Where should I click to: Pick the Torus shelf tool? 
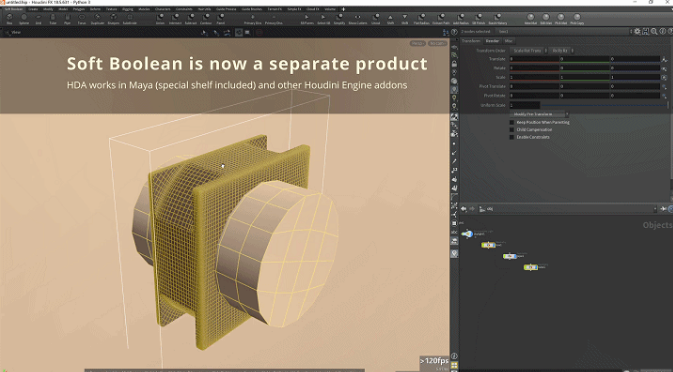(82, 18)
